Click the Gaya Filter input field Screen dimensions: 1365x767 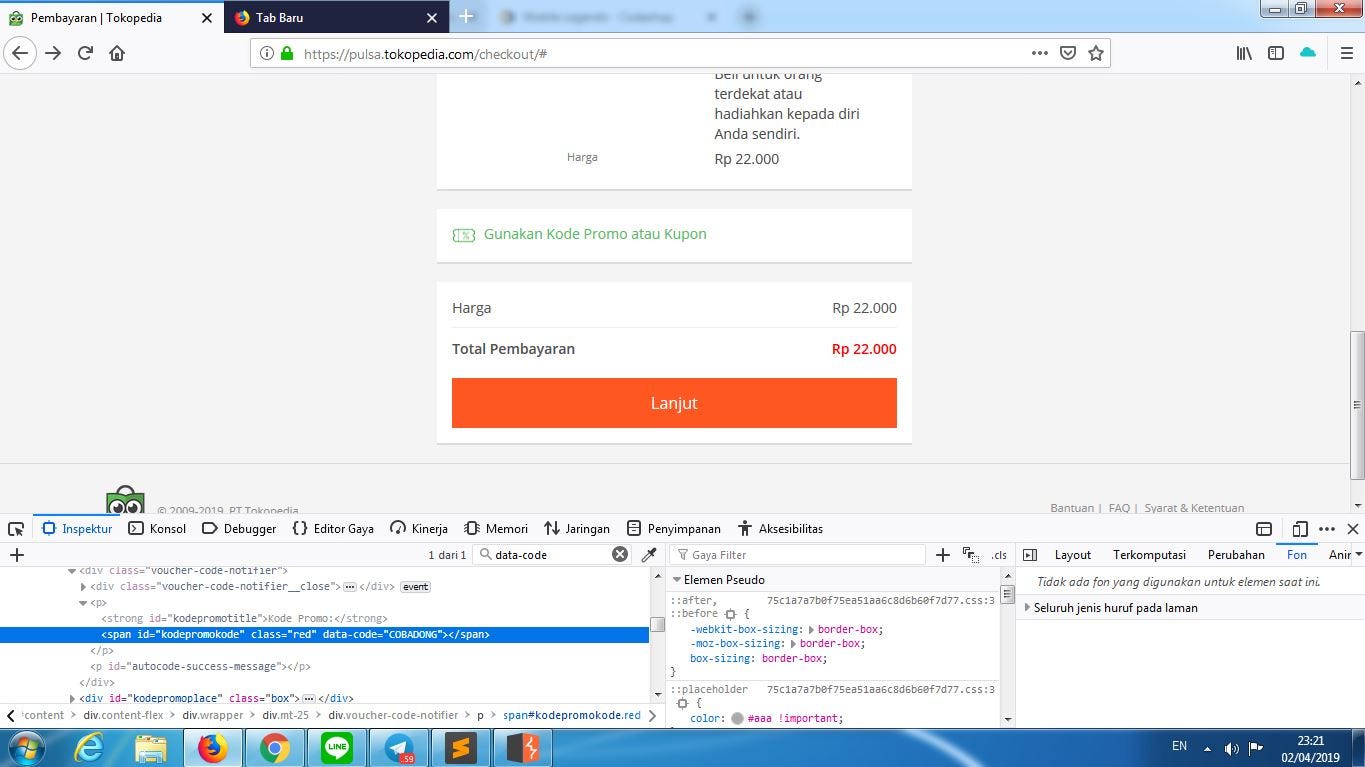pos(797,555)
